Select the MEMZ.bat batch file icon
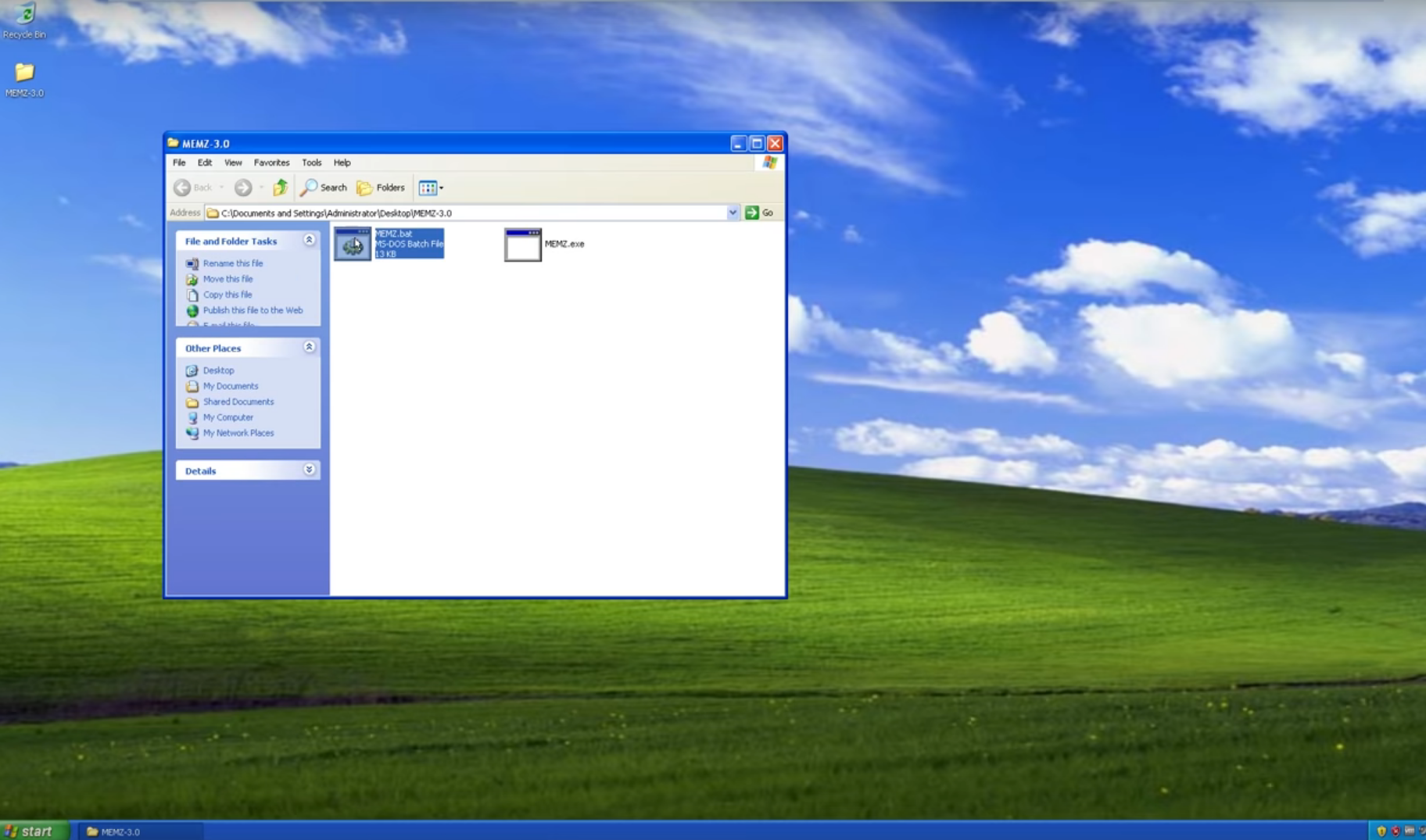Image resolution: width=1426 pixels, height=840 pixels. 353,245
